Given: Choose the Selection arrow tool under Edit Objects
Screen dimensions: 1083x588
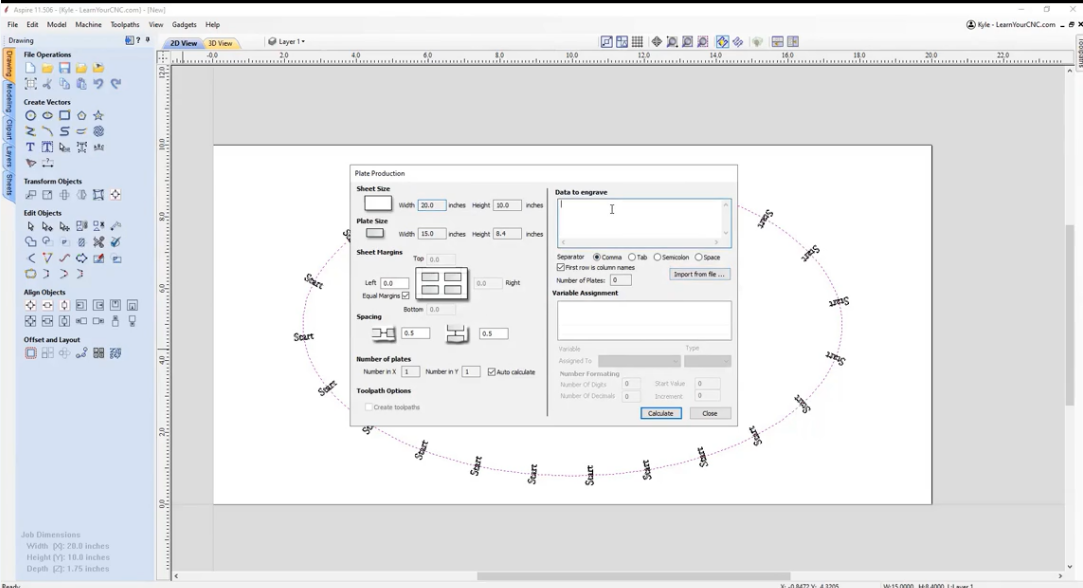Looking at the screenshot, I should (30, 226).
